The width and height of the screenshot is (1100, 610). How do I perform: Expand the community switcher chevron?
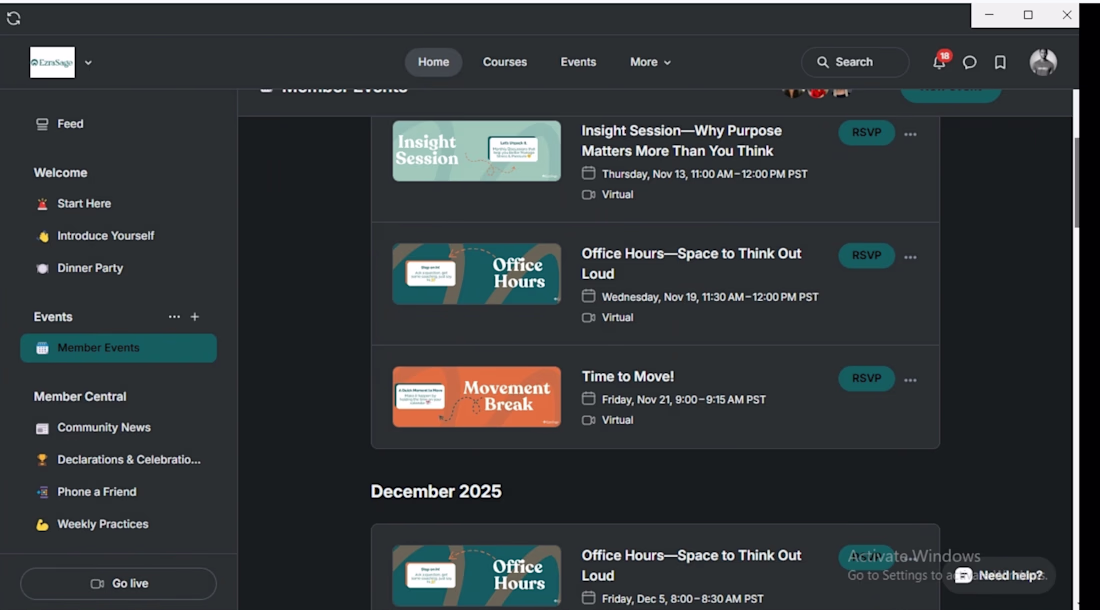(x=88, y=62)
